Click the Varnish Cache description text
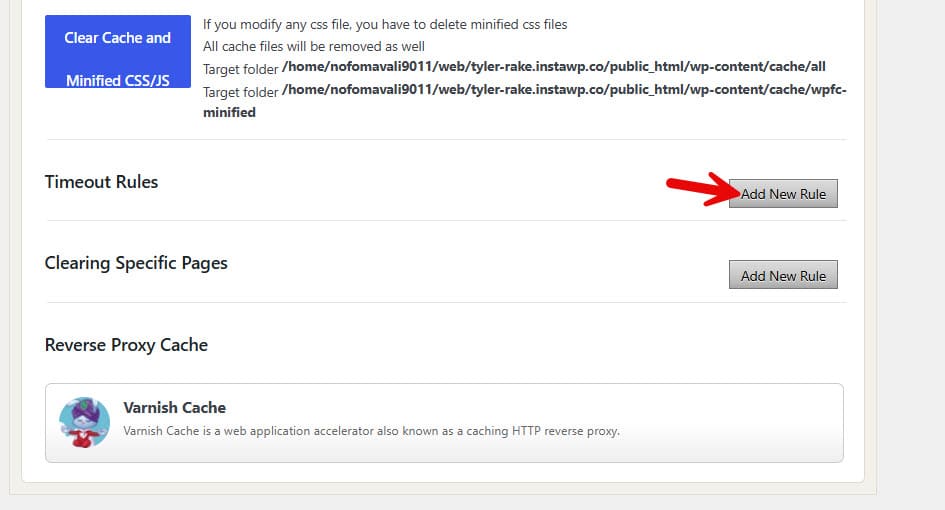The height and width of the screenshot is (510, 945). tap(371, 431)
